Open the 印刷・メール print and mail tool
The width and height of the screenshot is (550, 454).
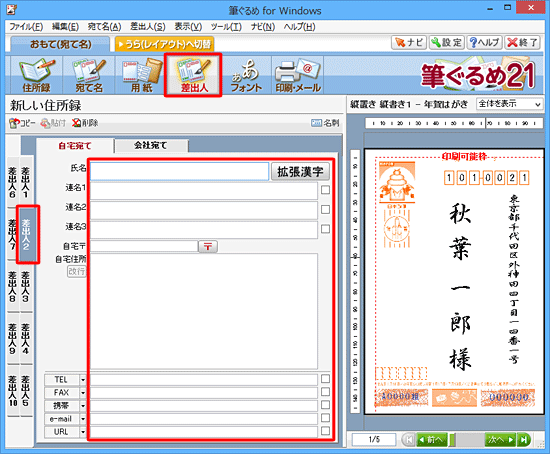pyautogui.click(x=298, y=75)
